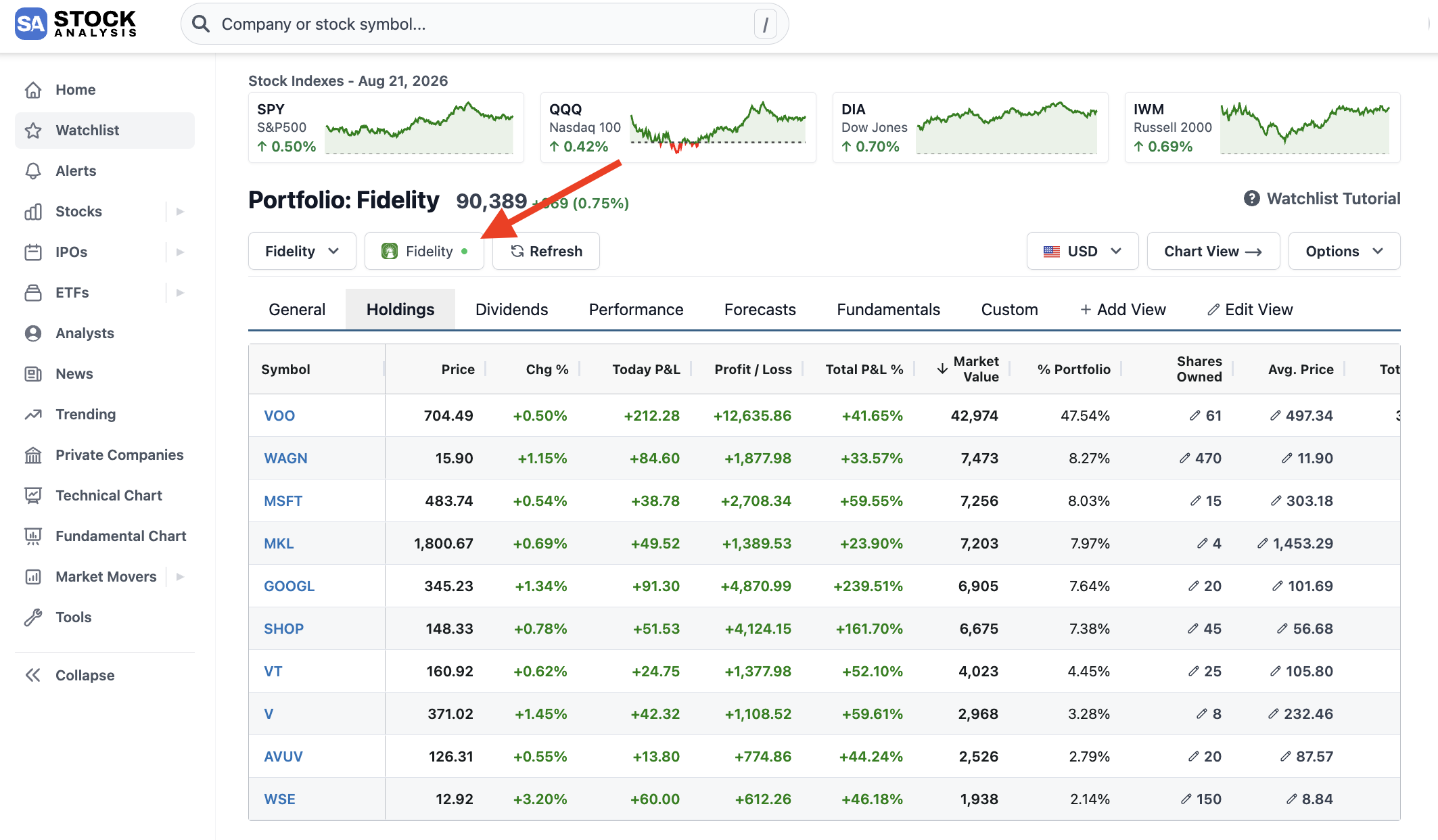
Task: Open the DIA Dow Jones chart card
Action: coord(971,127)
